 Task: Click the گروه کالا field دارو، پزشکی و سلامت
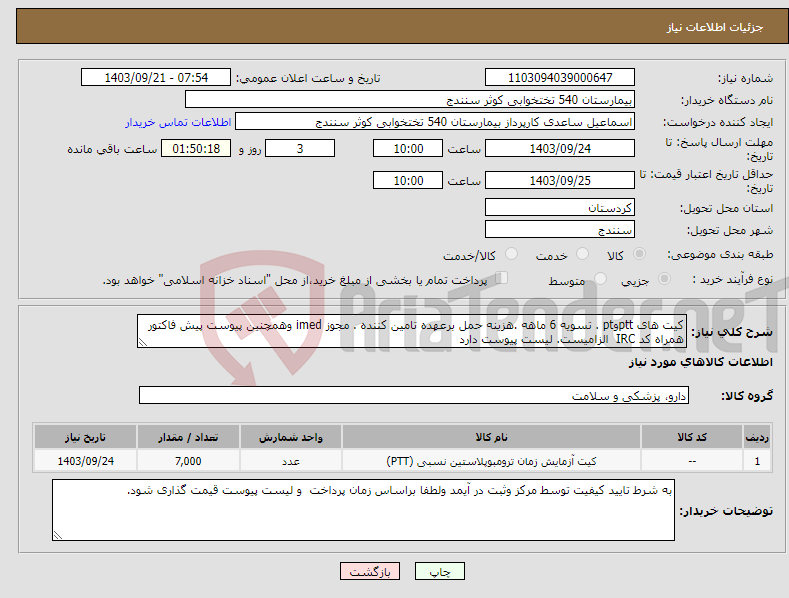coord(414,396)
